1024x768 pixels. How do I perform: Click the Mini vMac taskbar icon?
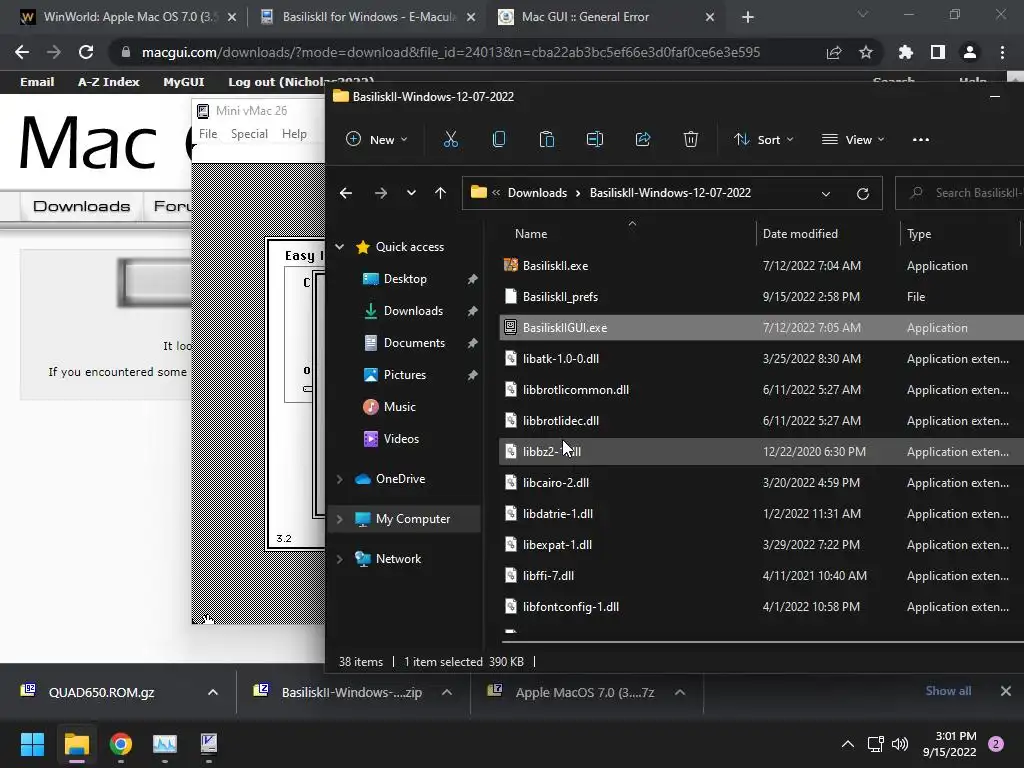point(209,744)
